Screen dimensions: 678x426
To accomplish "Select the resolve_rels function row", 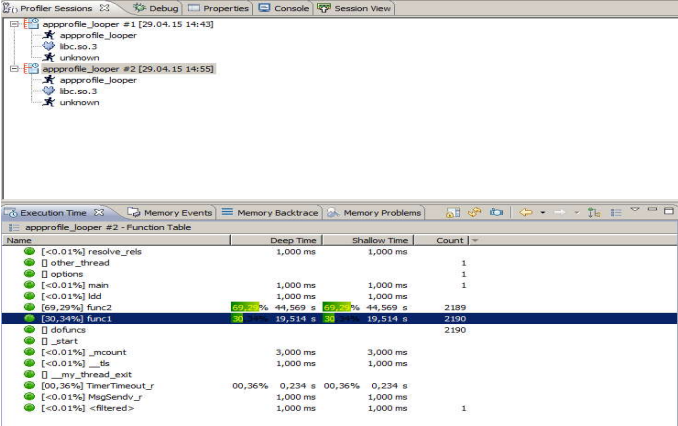I will click(x=339, y=252).
